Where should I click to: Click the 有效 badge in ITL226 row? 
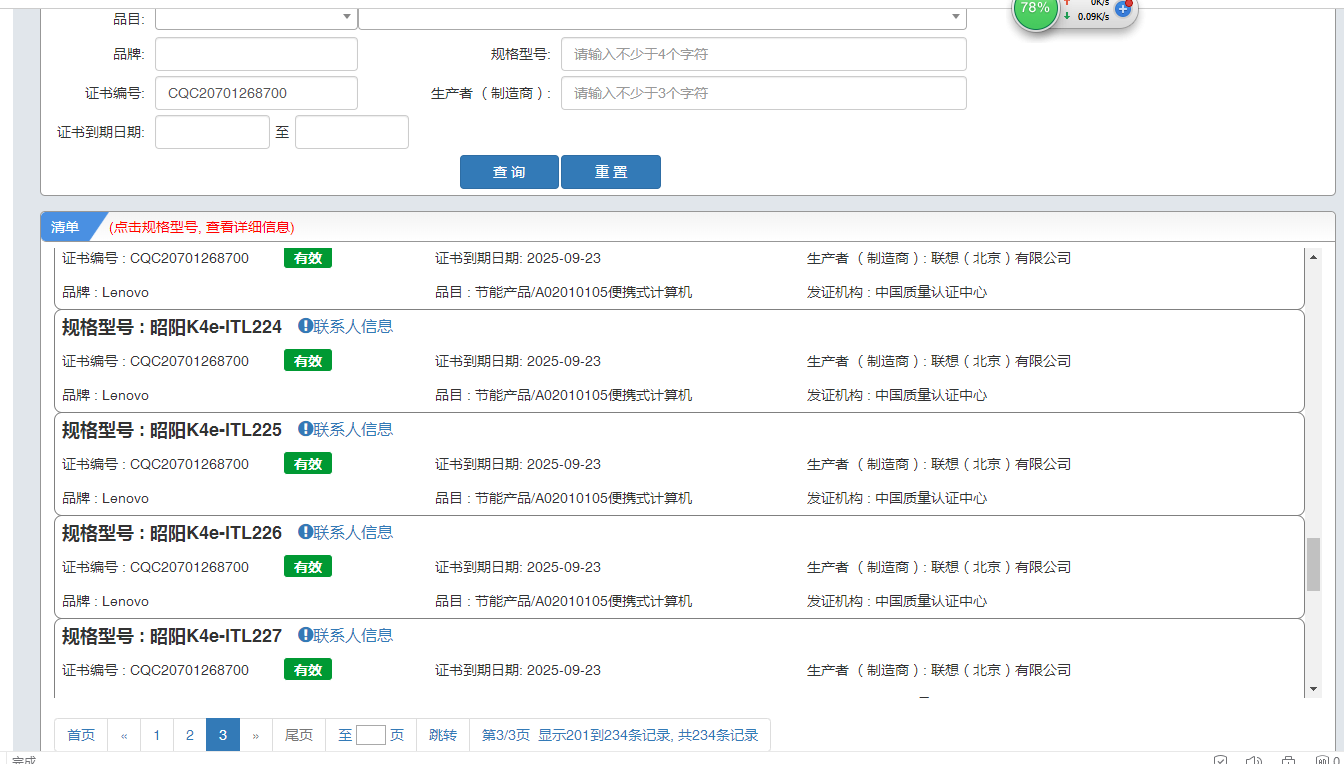pos(308,567)
